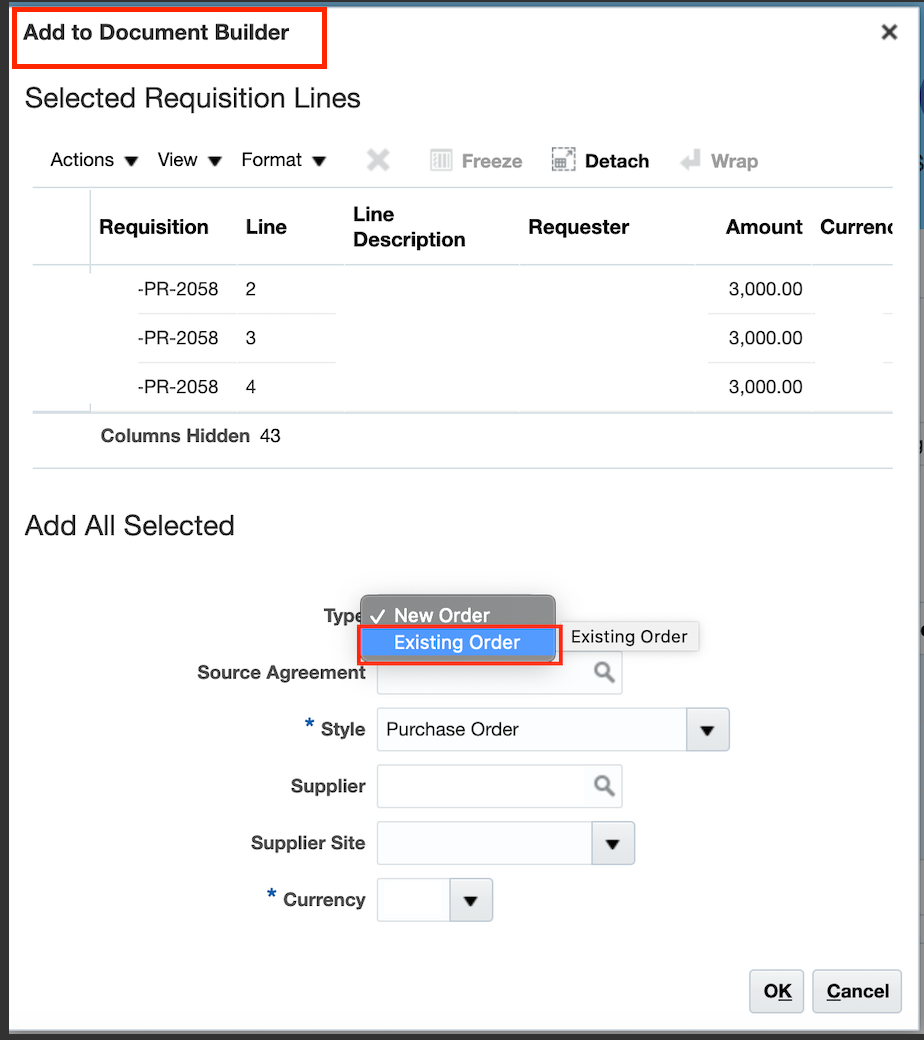Select 'Existing Order' from the Type dropdown

(458, 642)
